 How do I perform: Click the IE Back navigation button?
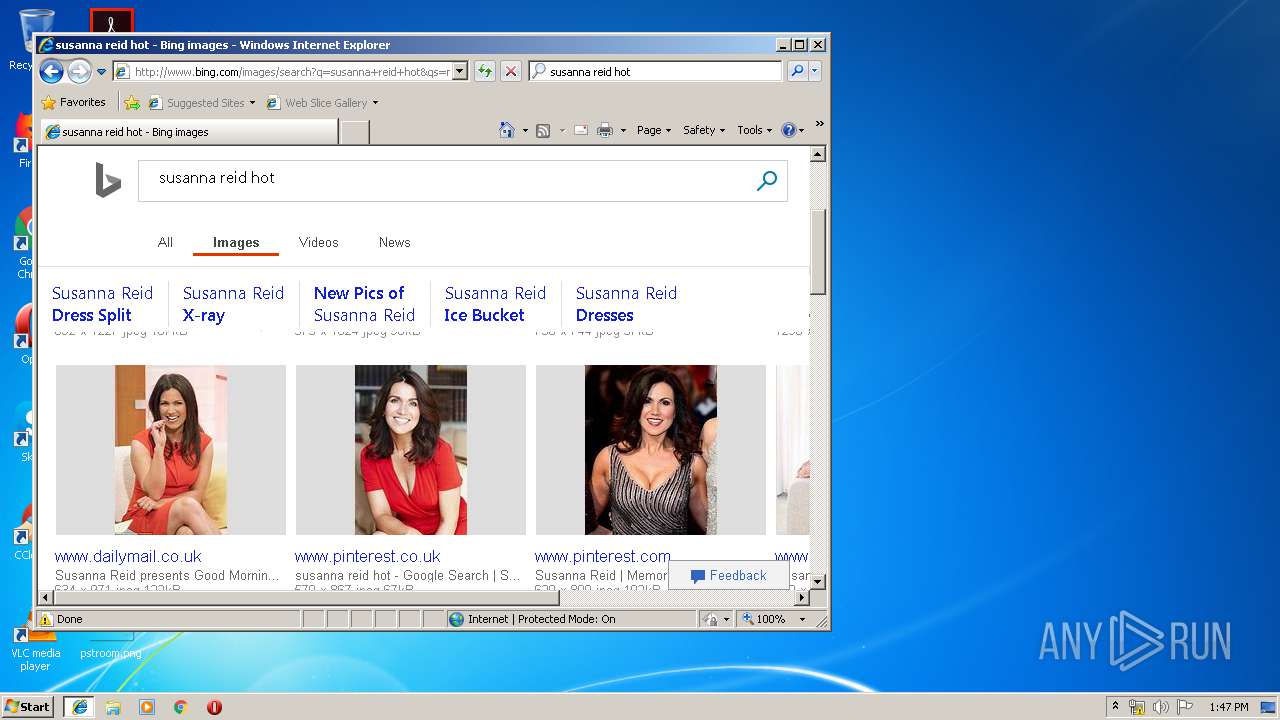point(51,71)
